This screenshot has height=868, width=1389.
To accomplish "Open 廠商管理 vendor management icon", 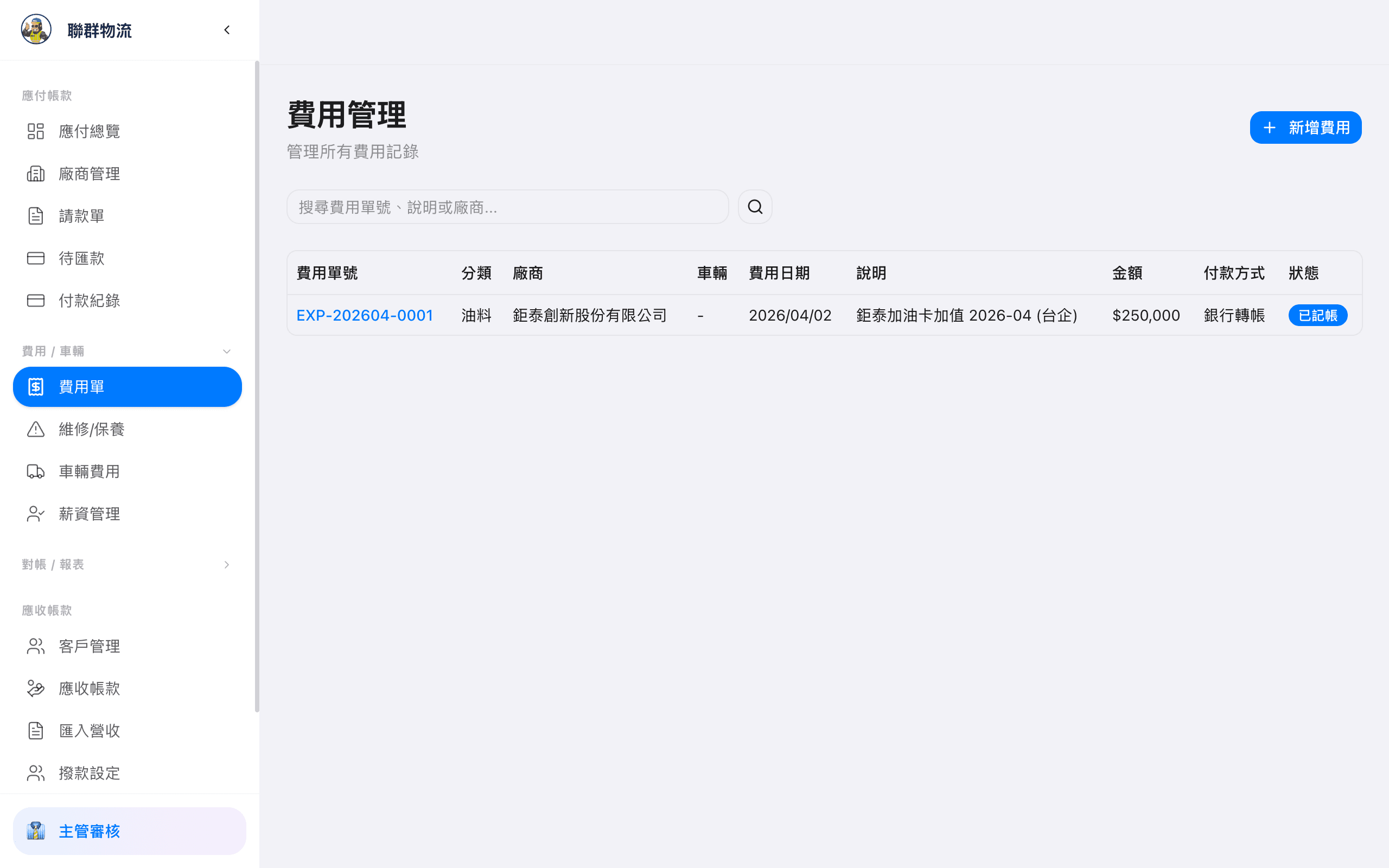I will click(x=36, y=174).
